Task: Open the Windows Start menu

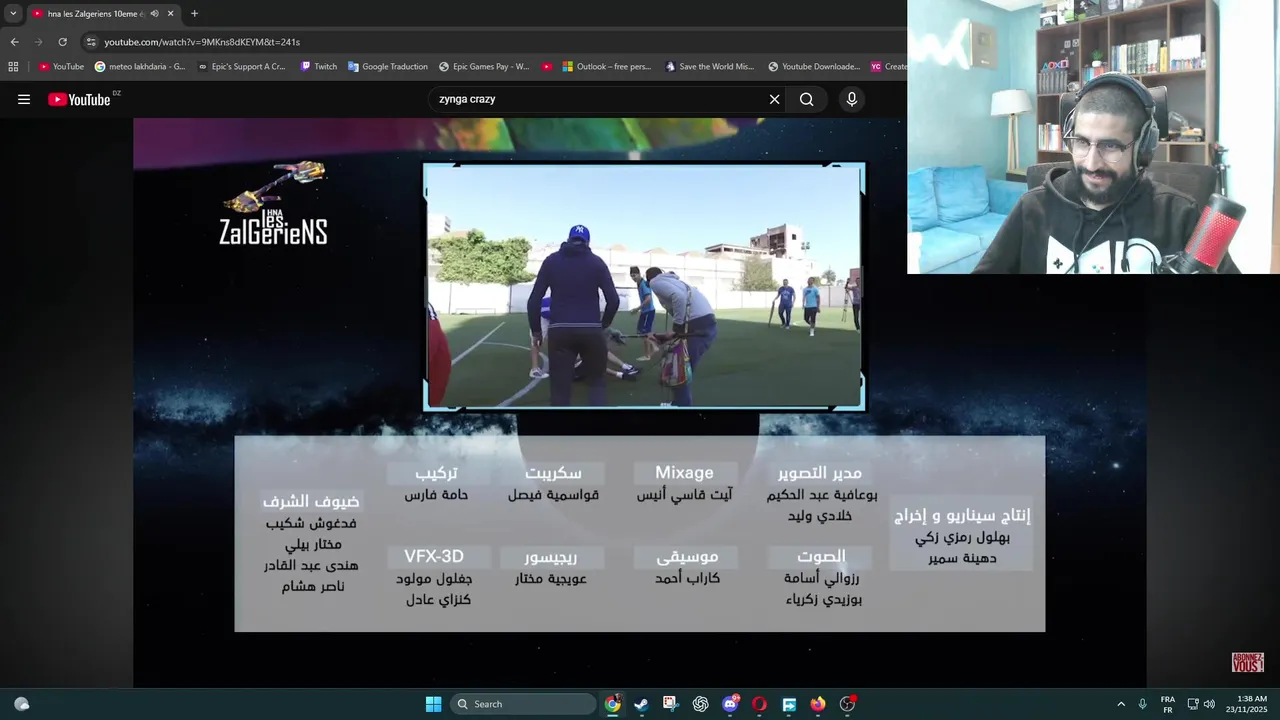Action: click(434, 704)
